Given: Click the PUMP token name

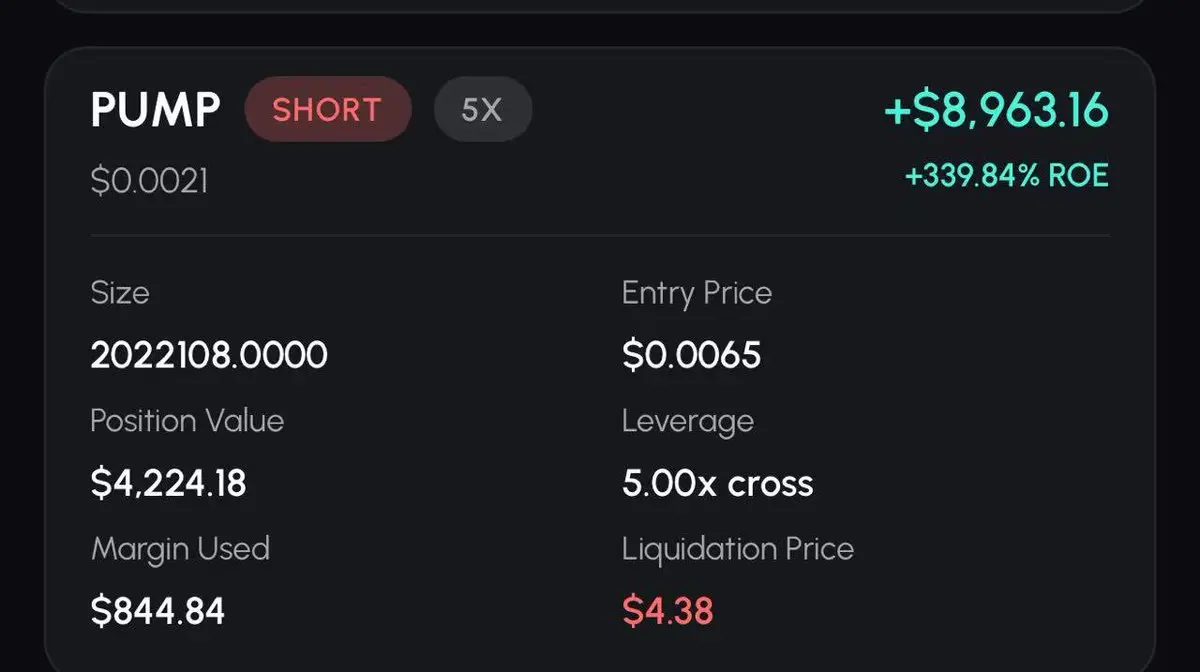Looking at the screenshot, I should (x=155, y=109).
